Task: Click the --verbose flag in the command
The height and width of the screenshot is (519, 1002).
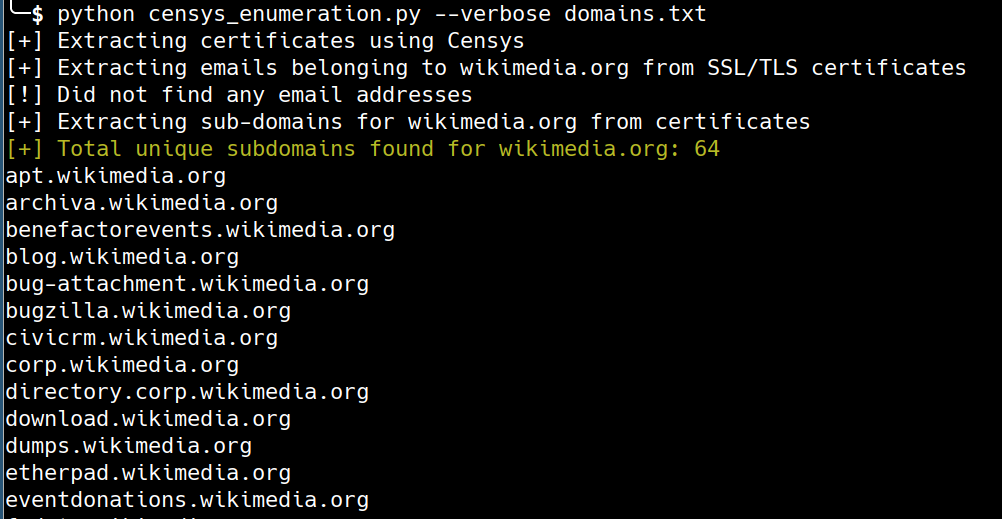Action: pyautogui.click(x=493, y=13)
